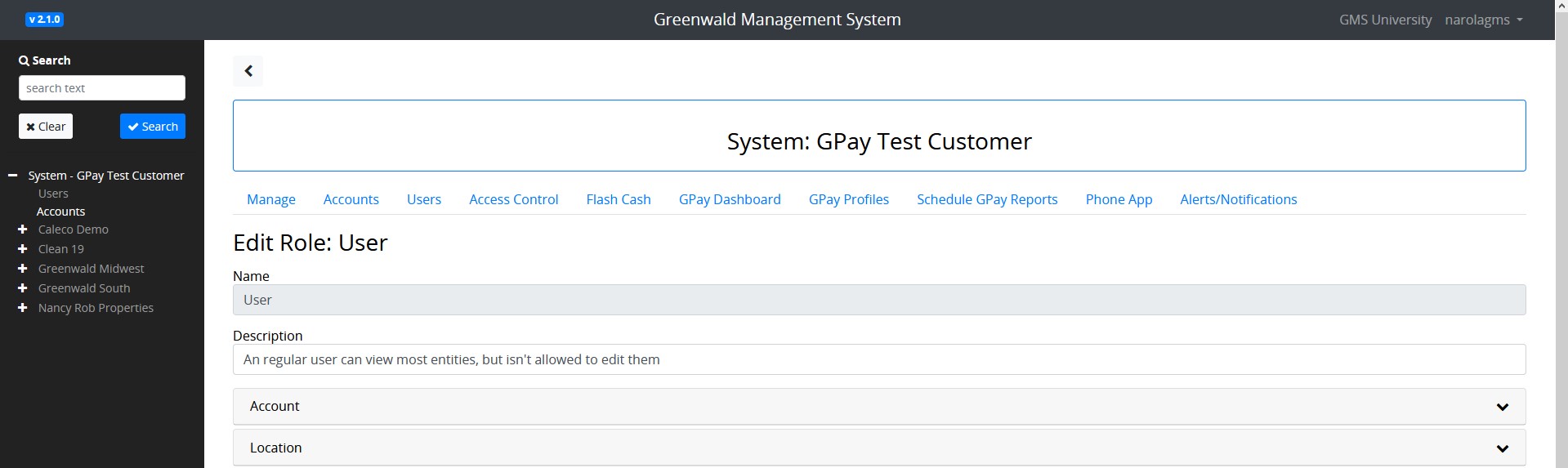1568x468 pixels.
Task: Select Users under System tree
Action: coord(53,194)
